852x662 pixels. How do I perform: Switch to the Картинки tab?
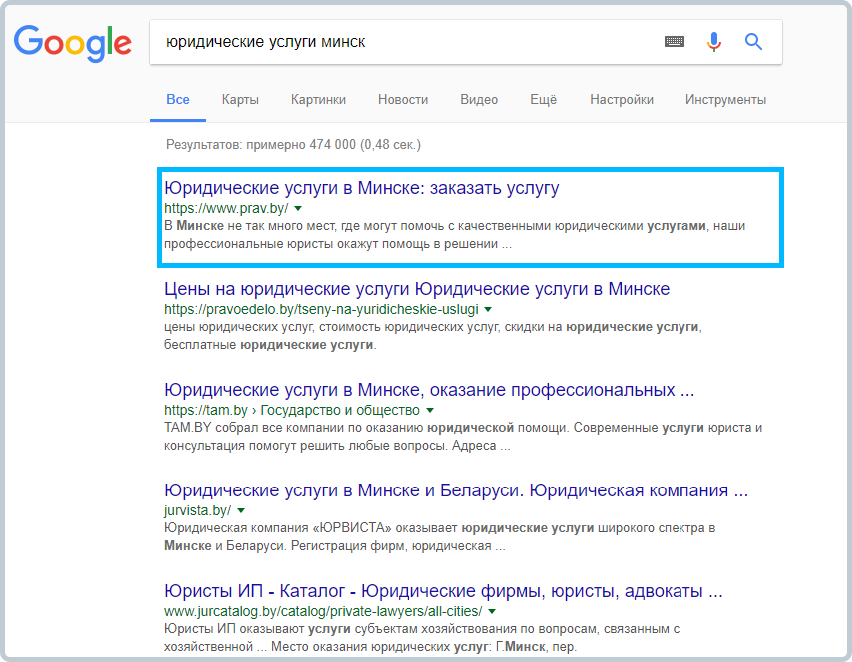[x=318, y=99]
